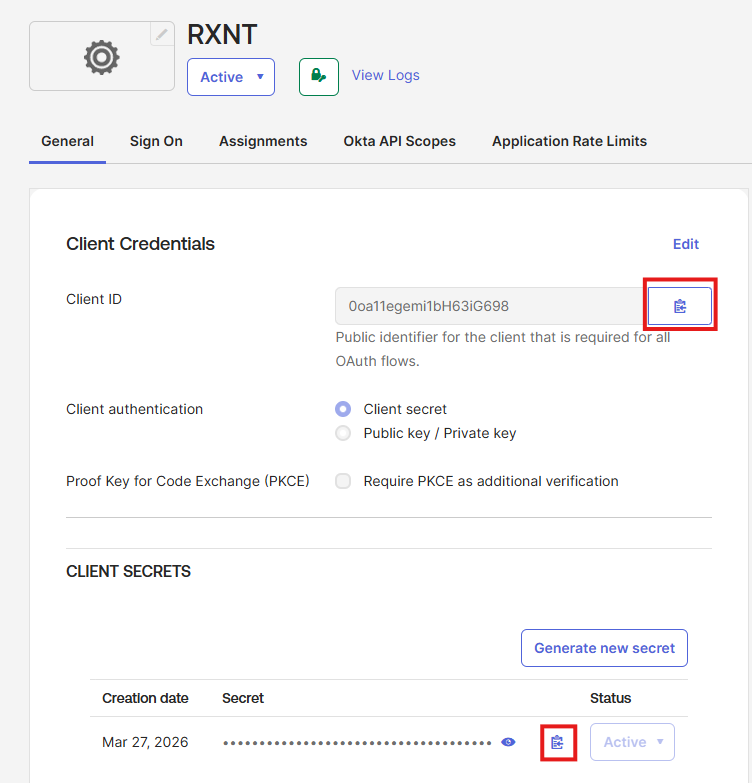Click the View Logs link
This screenshot has height=783, width=752.
point(385,75)
